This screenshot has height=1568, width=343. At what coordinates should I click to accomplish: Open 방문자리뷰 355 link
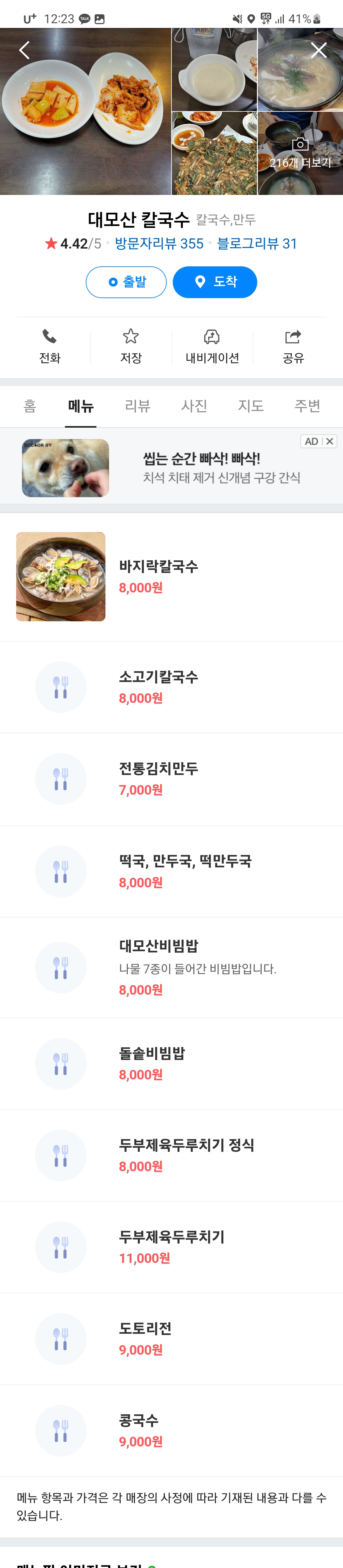click(159, 244)
